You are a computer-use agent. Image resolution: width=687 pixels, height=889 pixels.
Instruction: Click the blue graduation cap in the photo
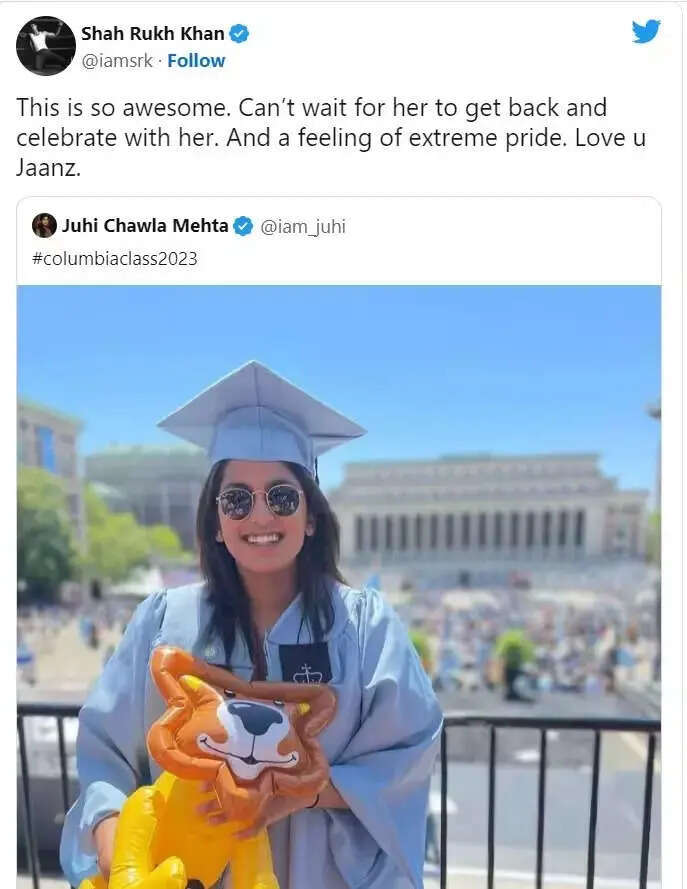[261, 416]
